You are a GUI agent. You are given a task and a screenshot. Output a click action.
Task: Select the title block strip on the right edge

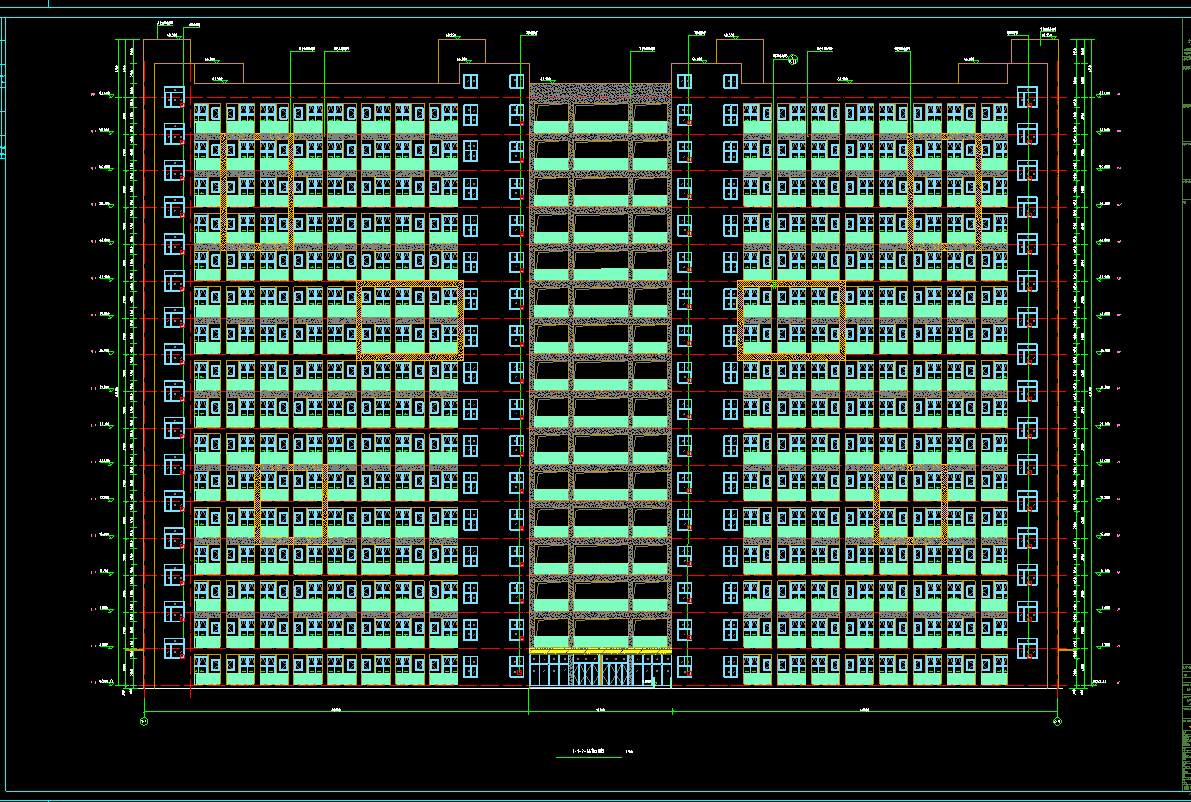point(1186,401)
